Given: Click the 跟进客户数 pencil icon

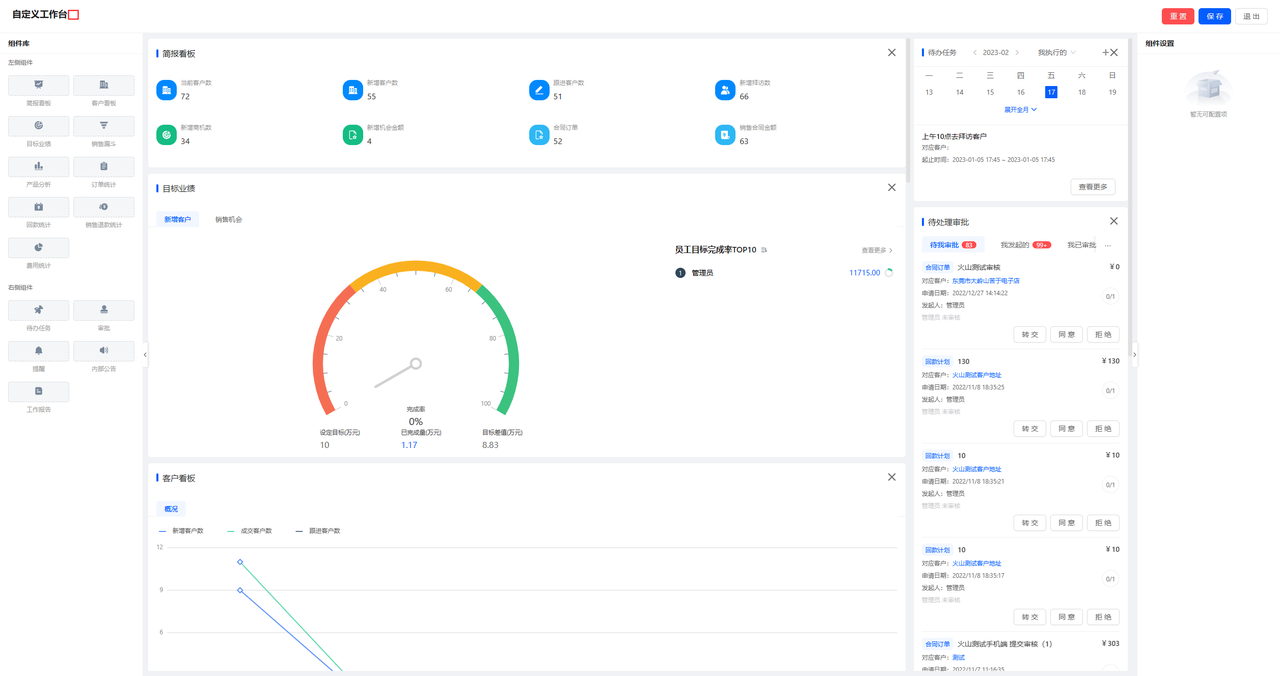Looking at the screenshot, I should click(539, 90).
